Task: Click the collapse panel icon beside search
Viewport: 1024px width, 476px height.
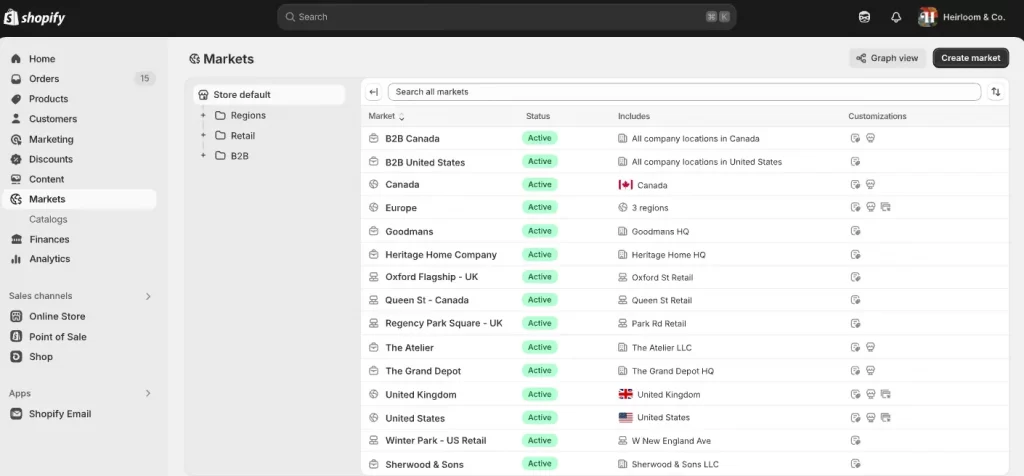Action: [374, 92]
